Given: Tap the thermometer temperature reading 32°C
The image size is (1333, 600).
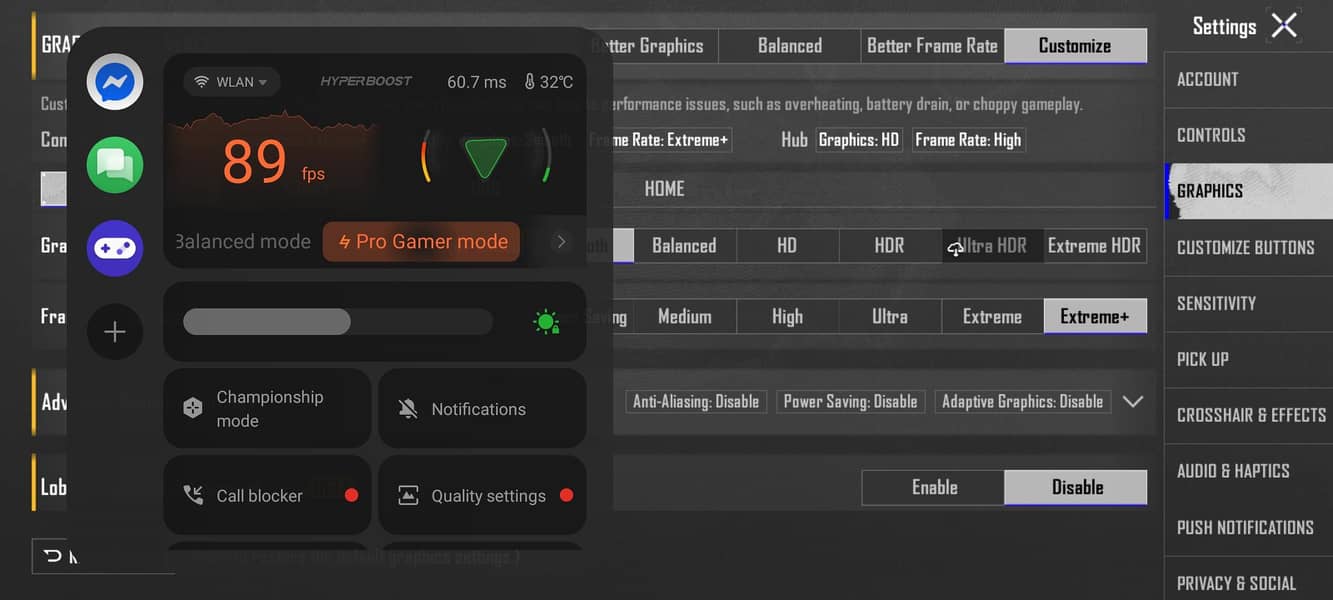Looking at the screenshot, I should 549,82.
